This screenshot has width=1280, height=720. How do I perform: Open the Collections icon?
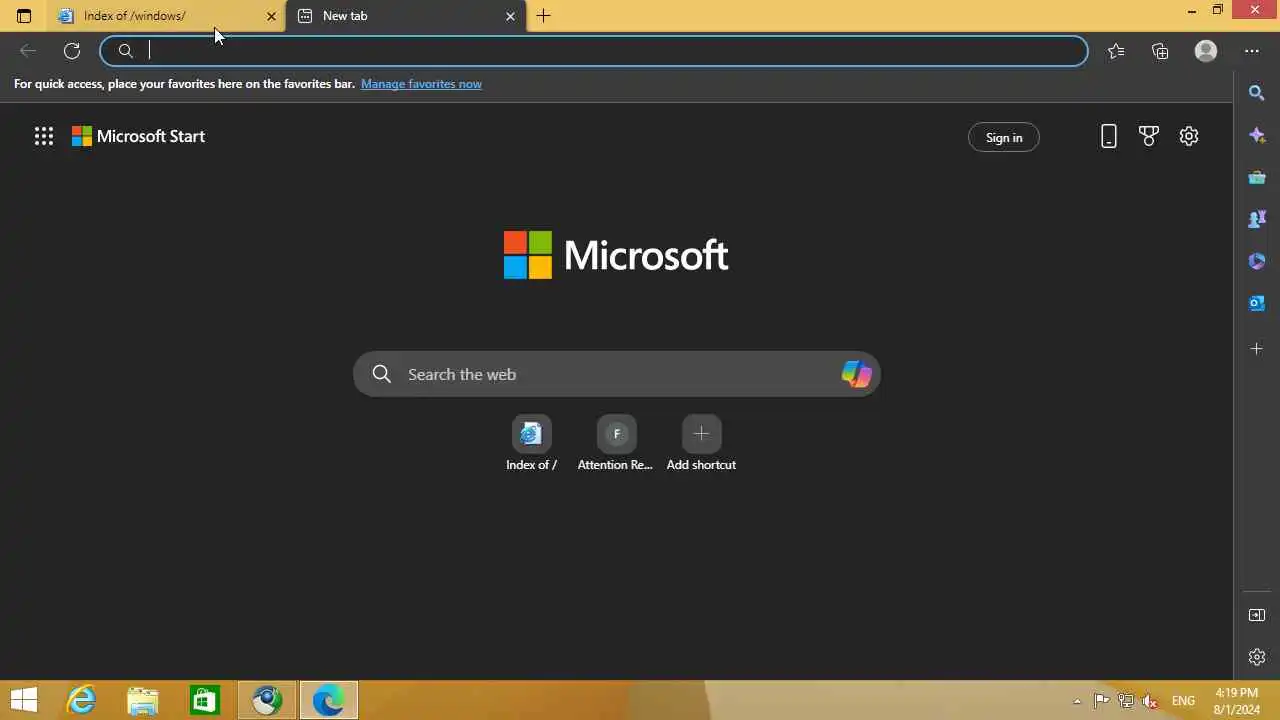pos(1160,51)
